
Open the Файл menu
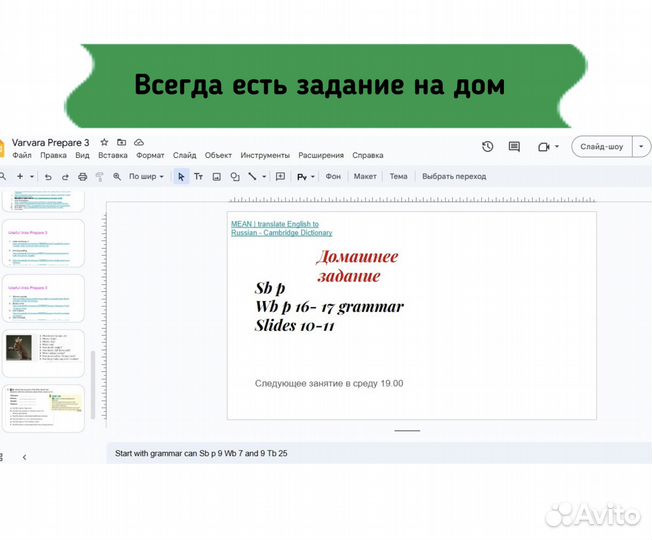[22, 155]
